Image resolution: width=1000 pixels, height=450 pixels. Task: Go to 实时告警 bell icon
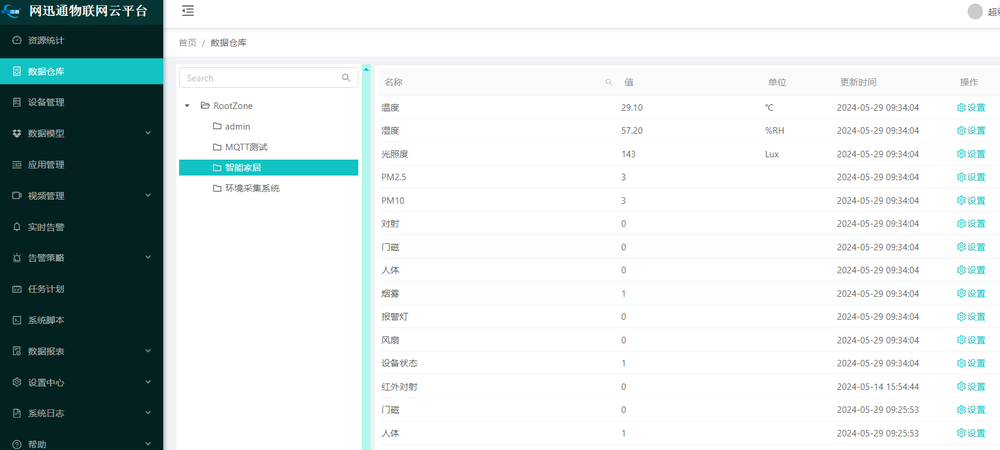[17, 227]
